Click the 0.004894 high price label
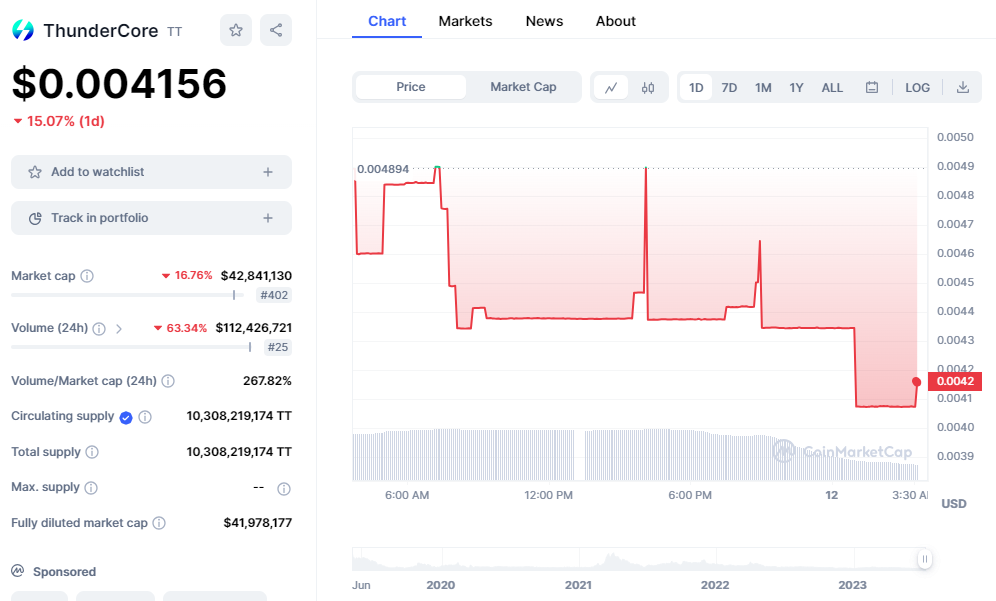The height and width of the screenshot is (601, 996). 382,169
